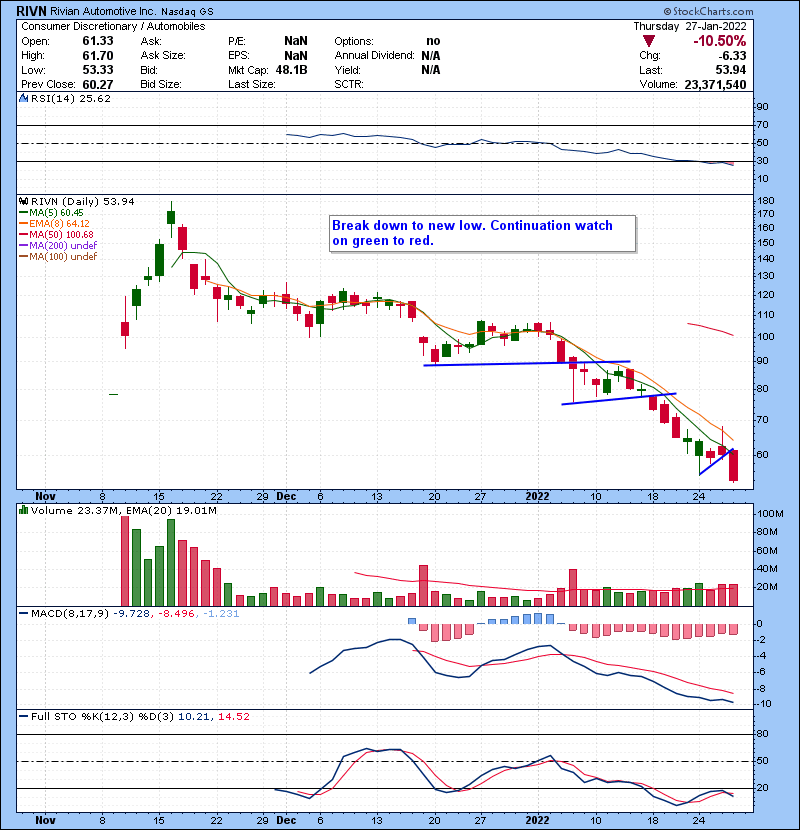This screenshot has width=800, height=830.
Task: Click the Open price 61.33
Action: [97, 41]
